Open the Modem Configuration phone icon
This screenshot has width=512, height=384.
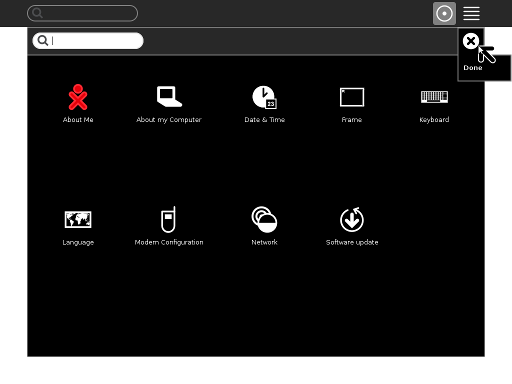coord(168,219)
